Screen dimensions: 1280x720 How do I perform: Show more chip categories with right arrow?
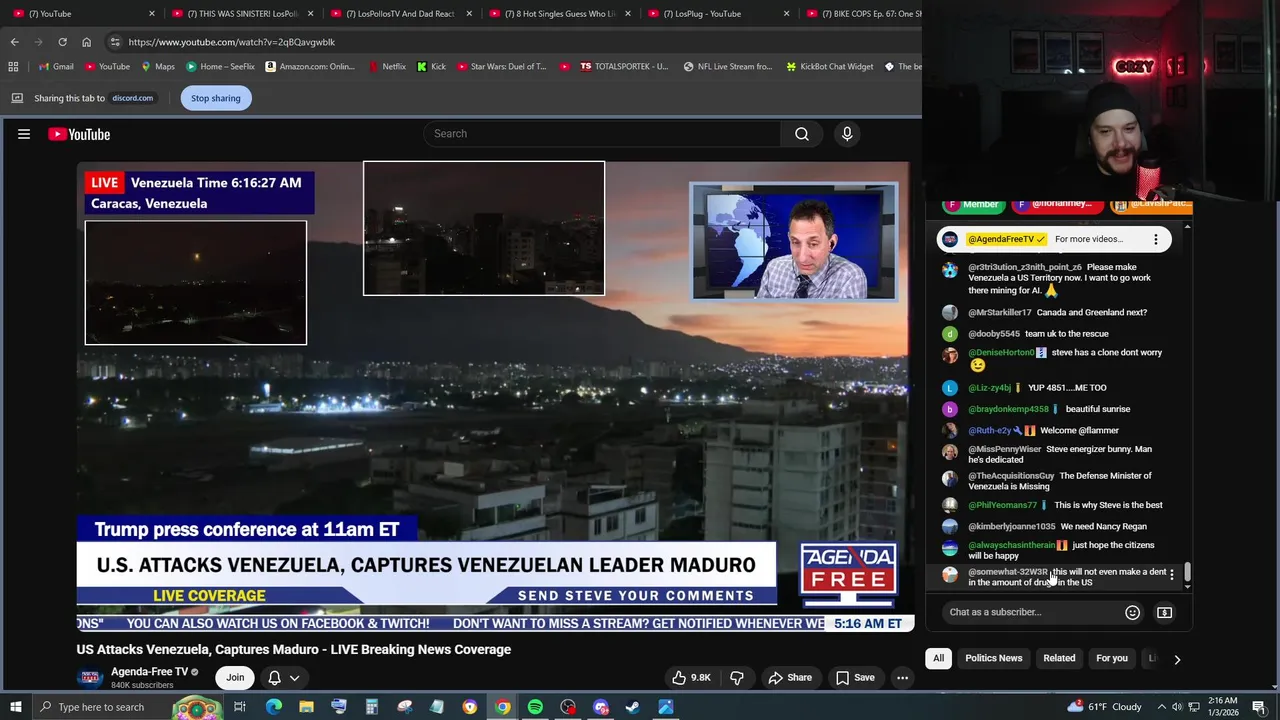coord(1177,659)
